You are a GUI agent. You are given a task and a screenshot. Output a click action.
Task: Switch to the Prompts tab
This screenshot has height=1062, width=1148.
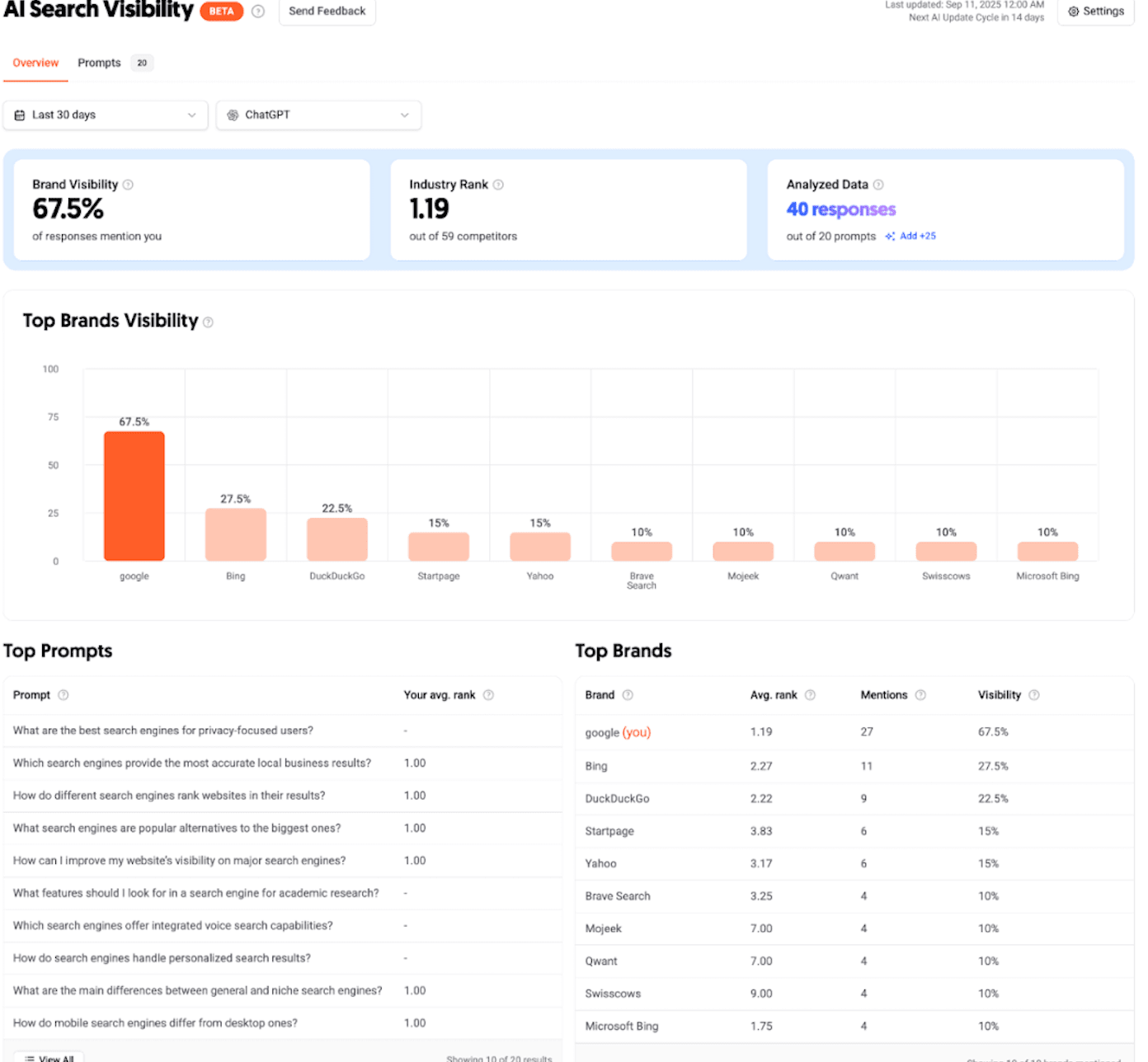click(x=100, y=63)
